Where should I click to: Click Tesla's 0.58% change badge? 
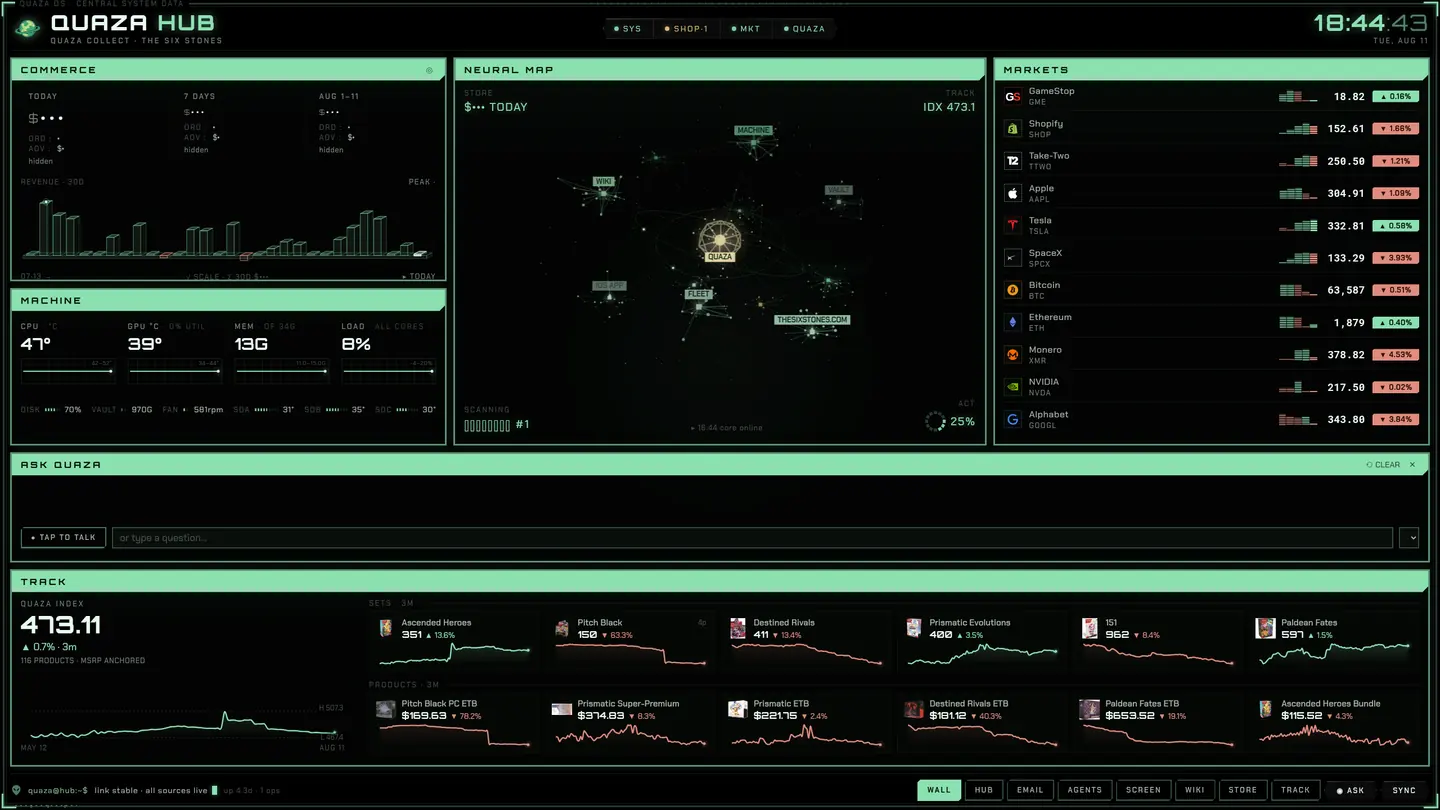[x=1395, y=226]
